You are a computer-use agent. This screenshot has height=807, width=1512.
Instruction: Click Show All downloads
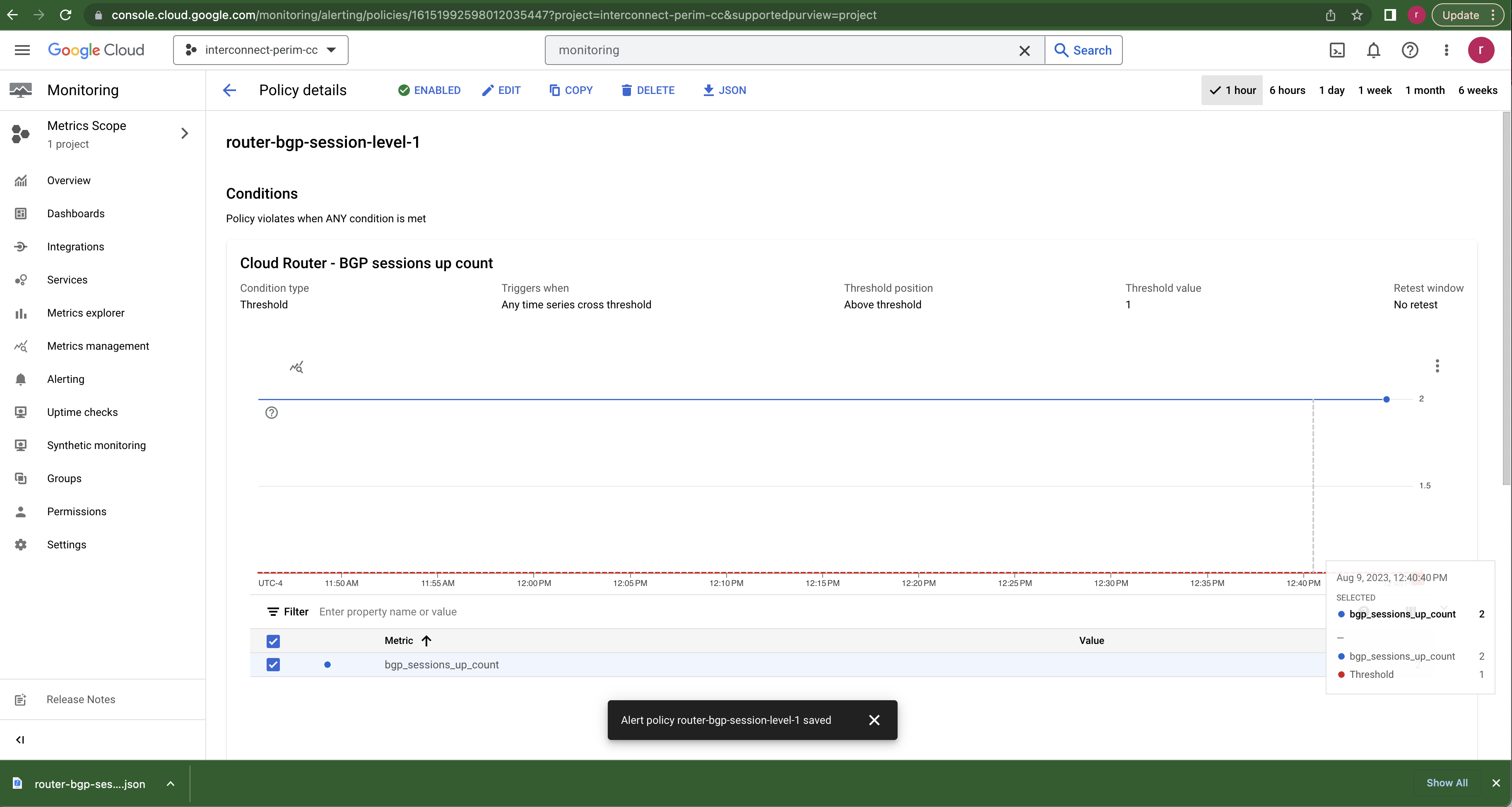pos(1447,783)
